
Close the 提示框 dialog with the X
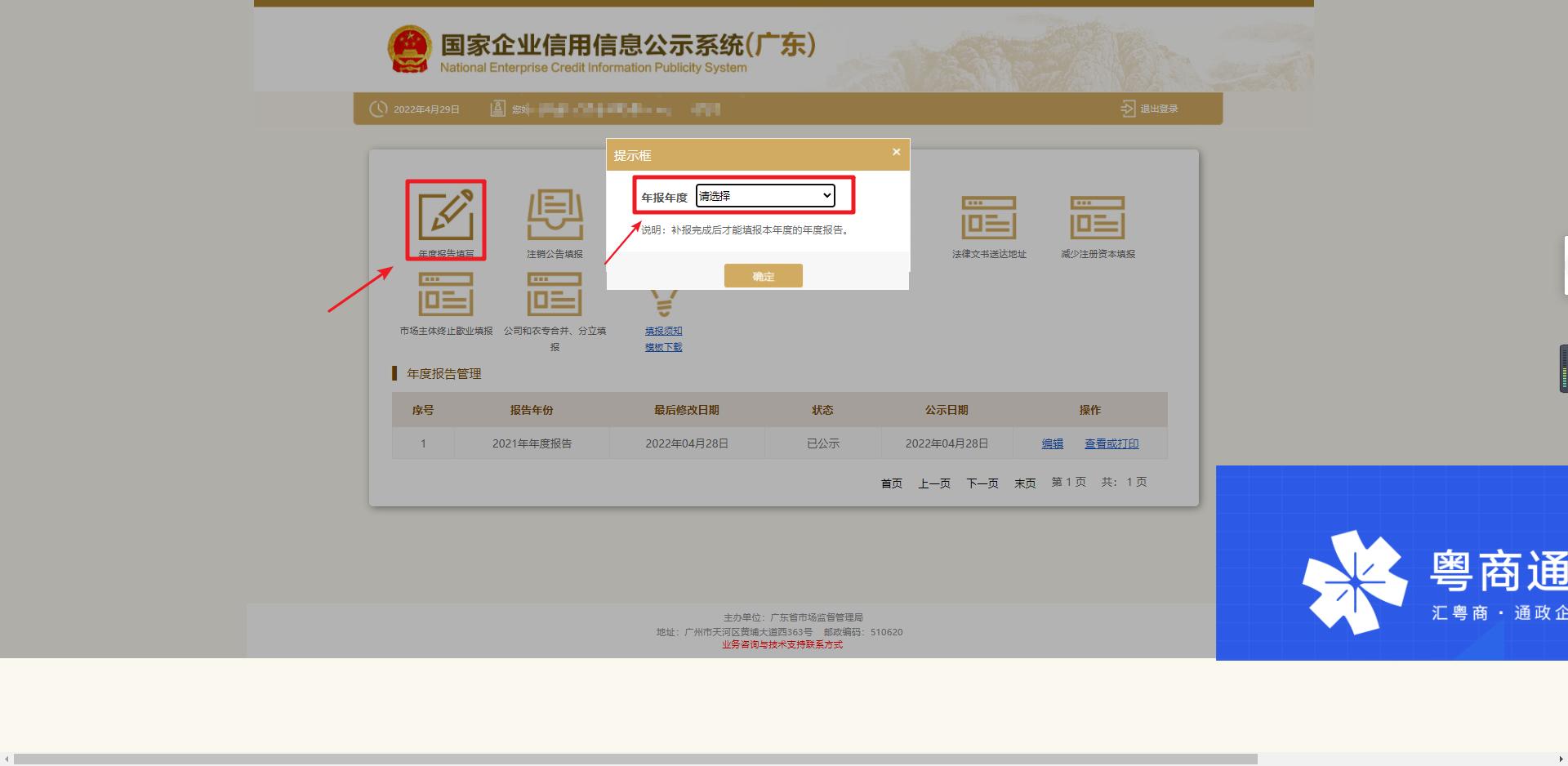tap(896, 152)
